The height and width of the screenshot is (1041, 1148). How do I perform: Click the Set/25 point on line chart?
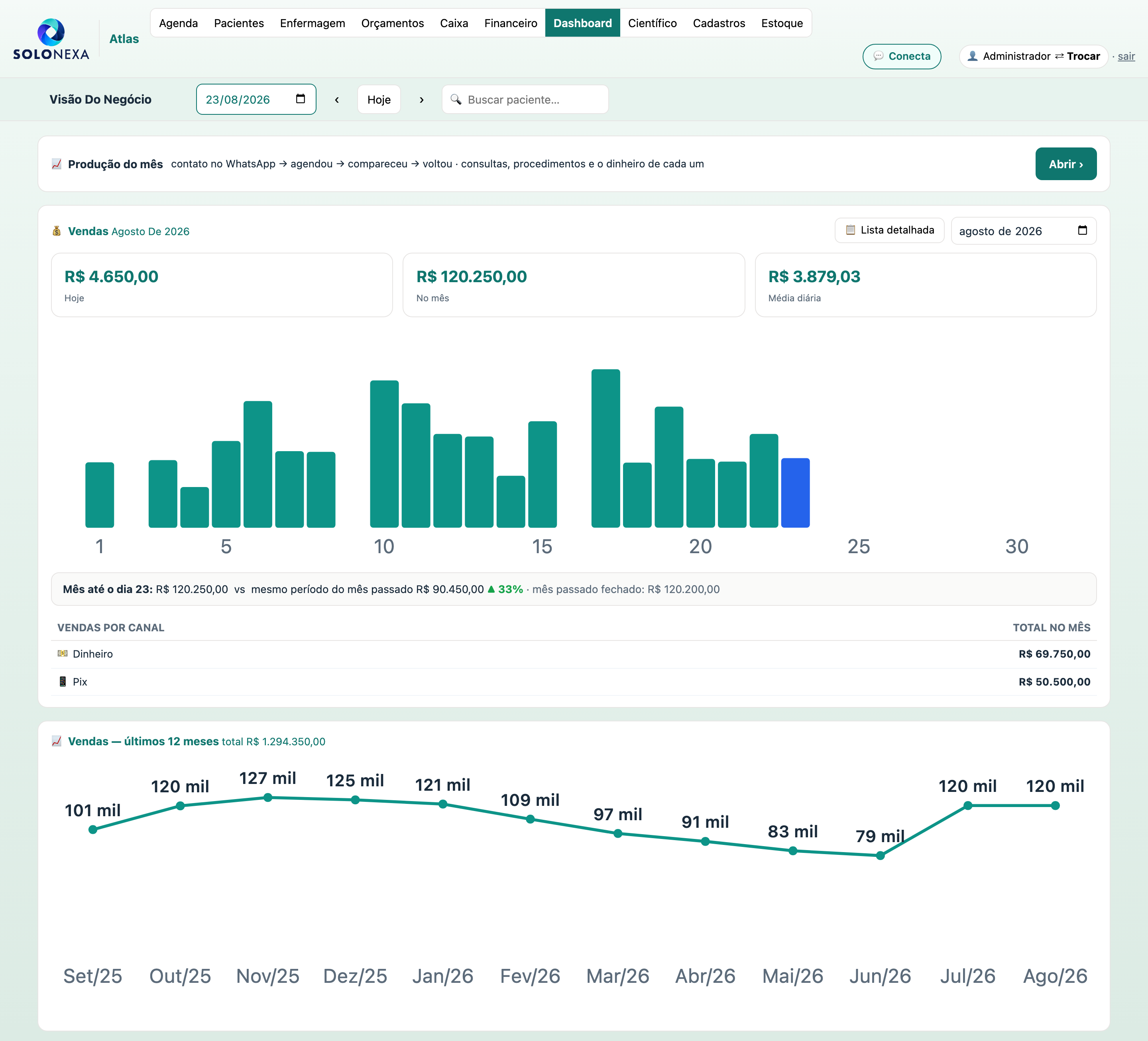93,829
